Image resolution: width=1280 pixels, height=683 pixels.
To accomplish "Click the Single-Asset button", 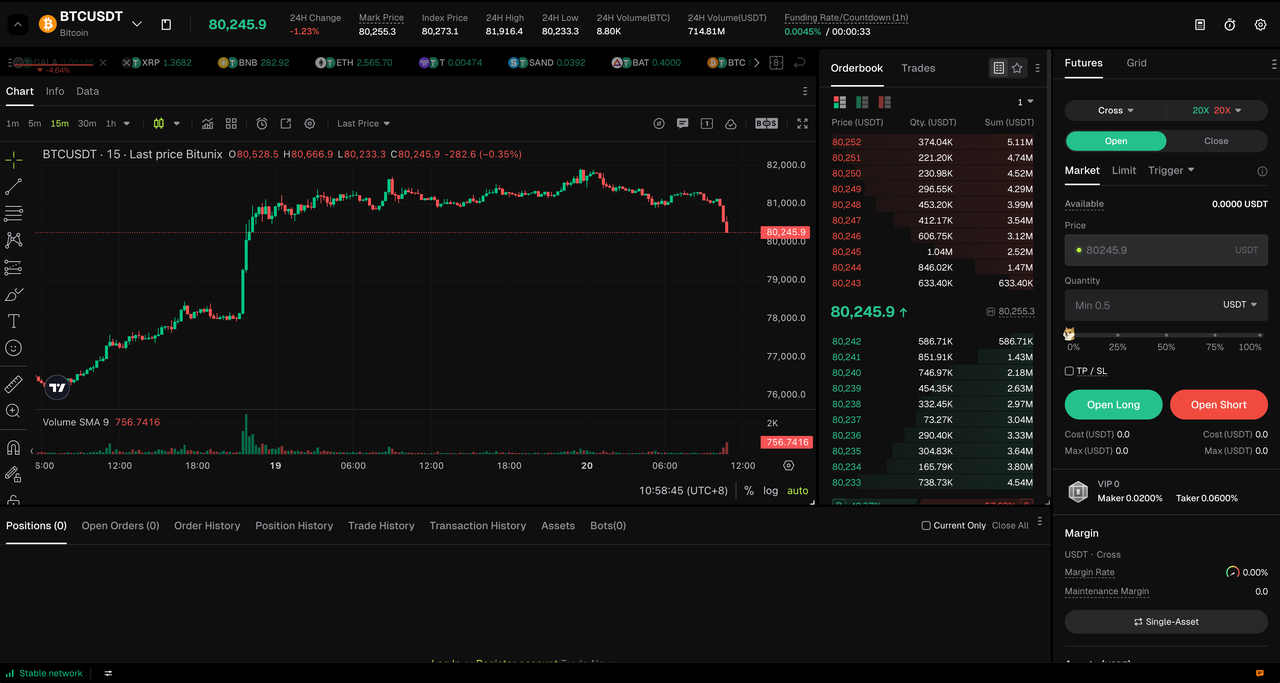I will (x=1166, y=622).
